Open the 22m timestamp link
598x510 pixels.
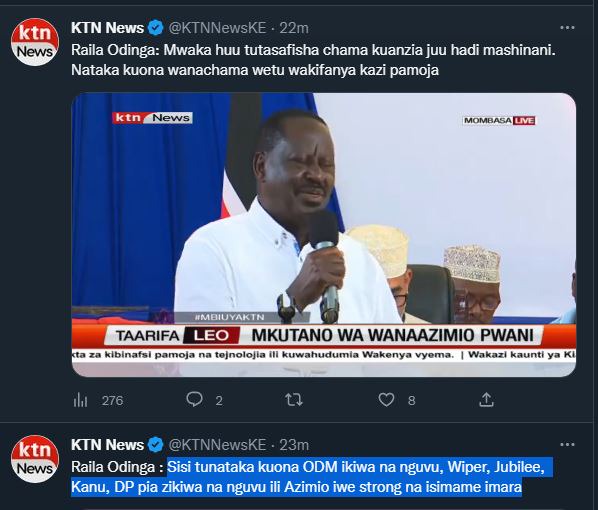point(294,28)
